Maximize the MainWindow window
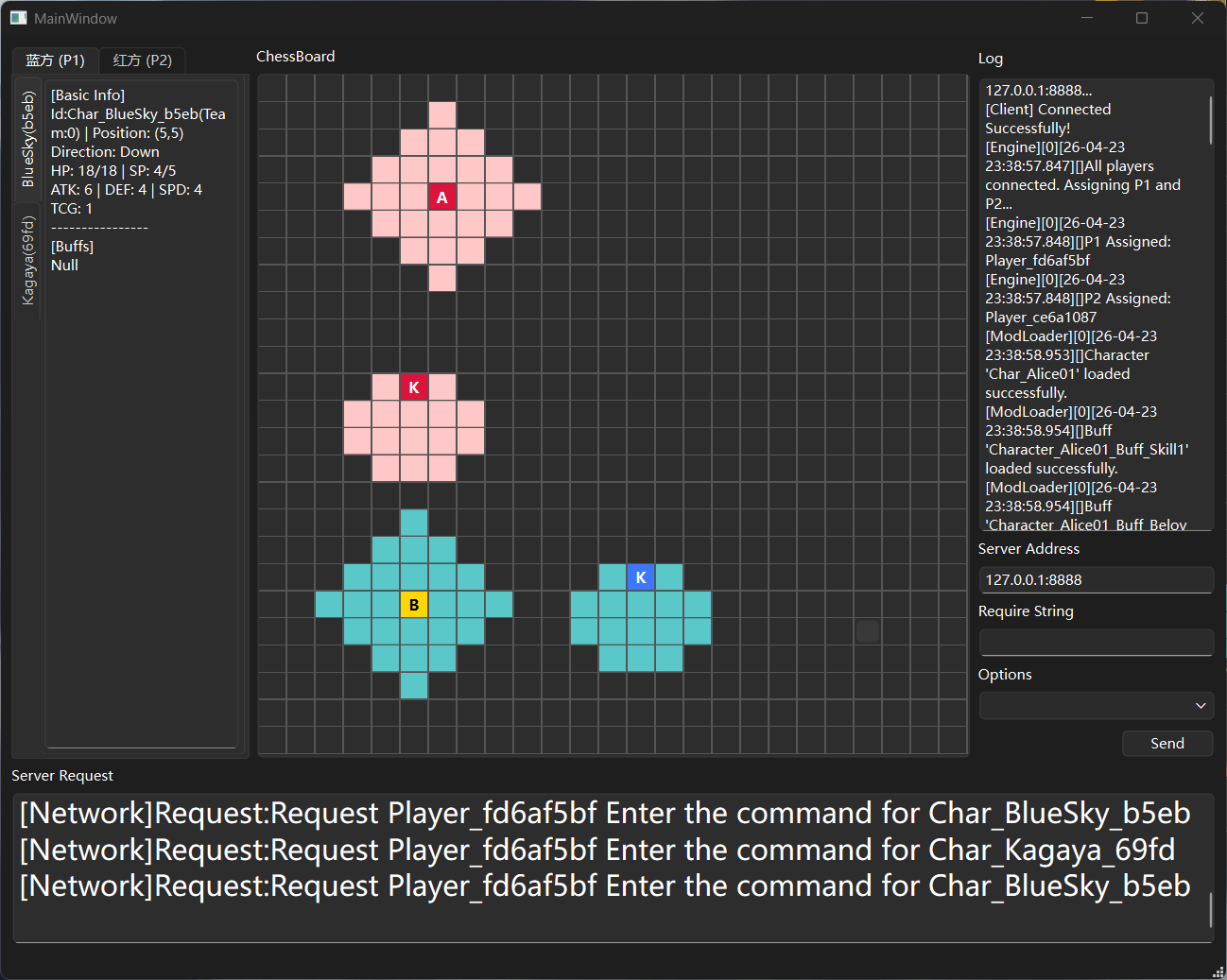 [x=1142, y=18]
